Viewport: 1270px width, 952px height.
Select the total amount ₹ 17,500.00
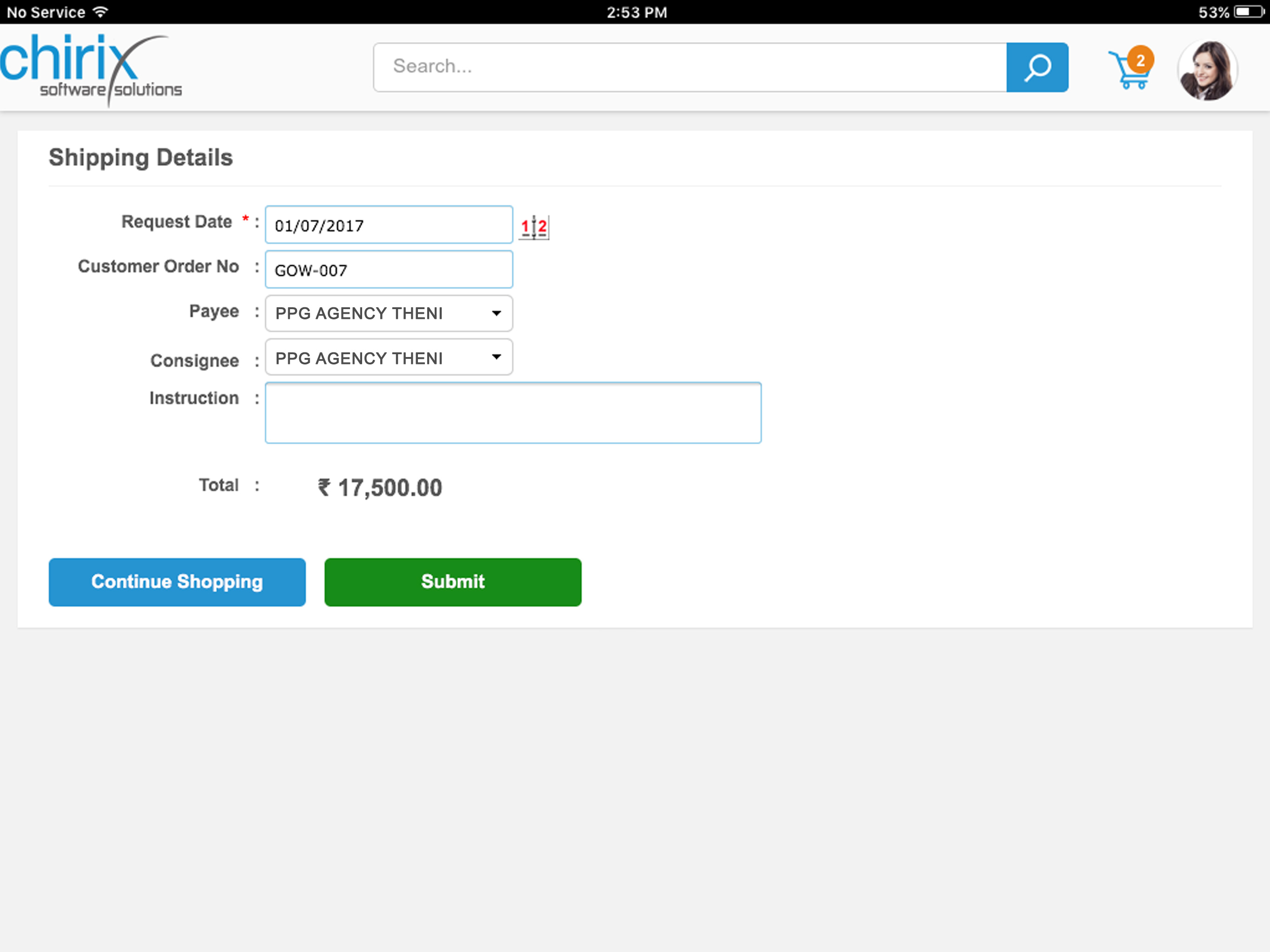click(380, 488)
